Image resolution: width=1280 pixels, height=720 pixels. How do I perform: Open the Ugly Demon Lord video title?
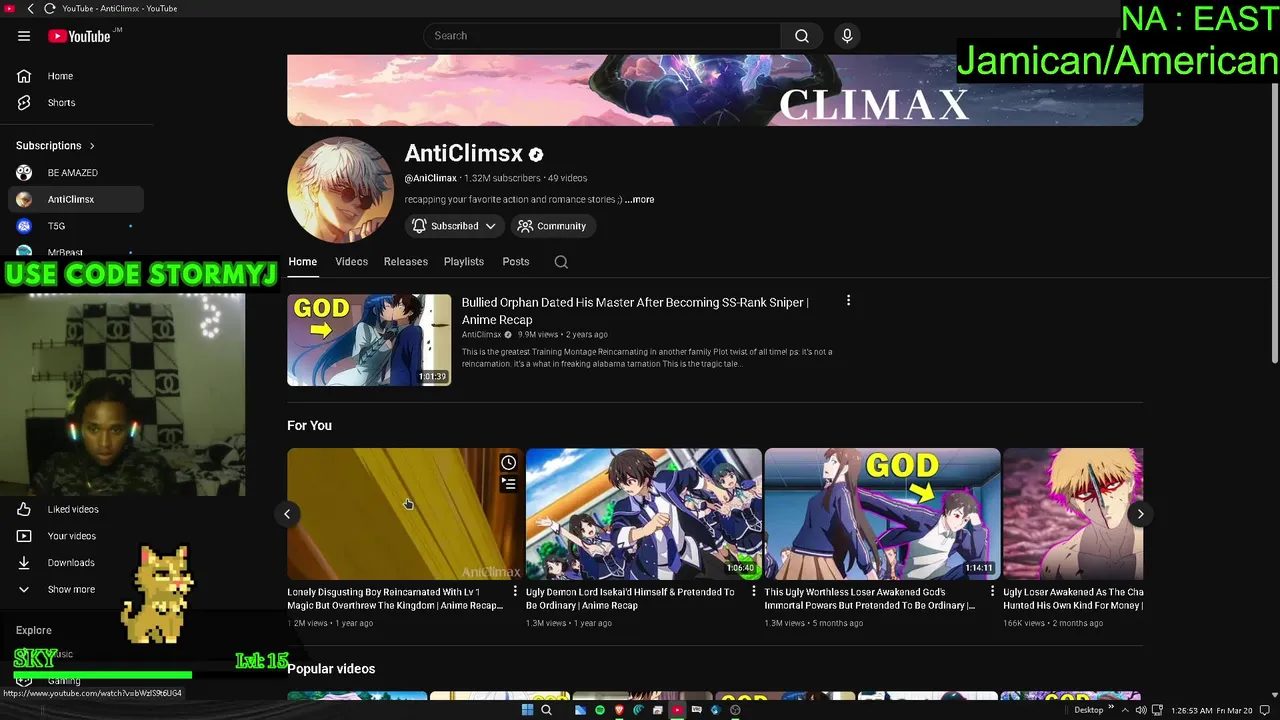tap(630, 598)
